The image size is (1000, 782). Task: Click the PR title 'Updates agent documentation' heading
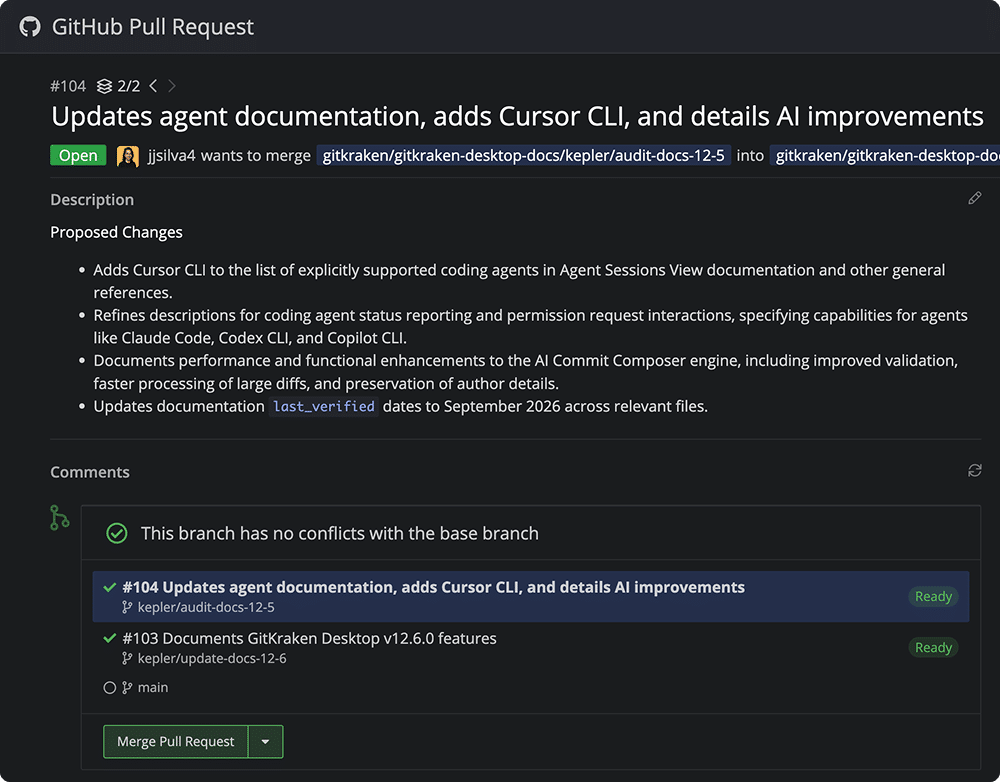pyautogui.click(x=517, y=117)
